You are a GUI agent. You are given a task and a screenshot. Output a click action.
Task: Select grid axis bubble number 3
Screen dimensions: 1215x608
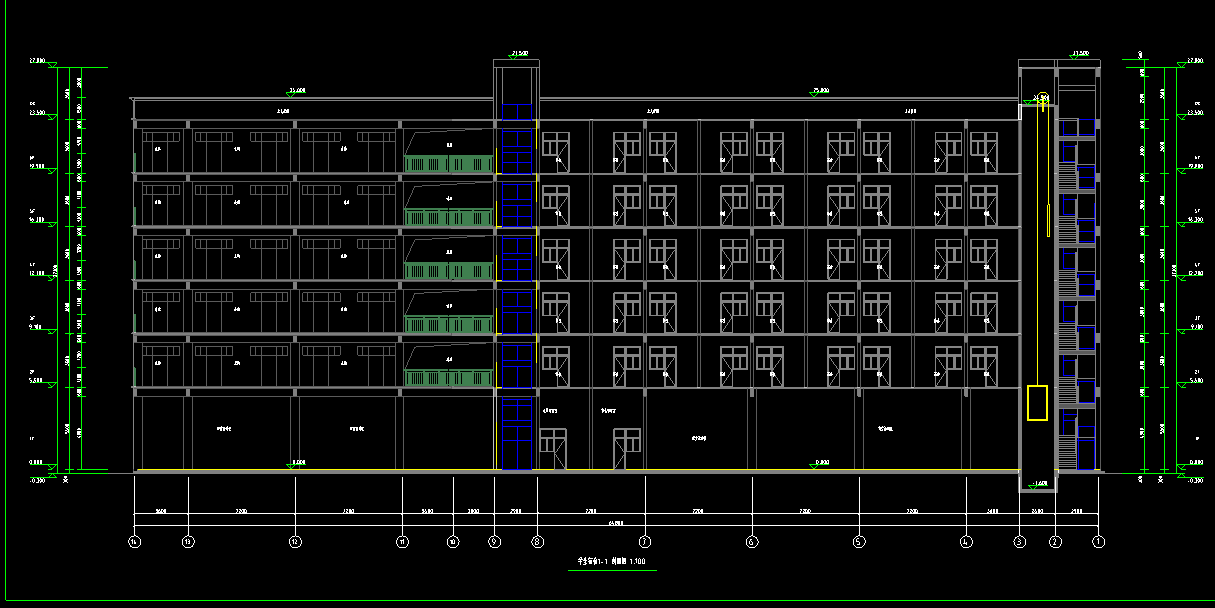click(x=1020, y=542)
